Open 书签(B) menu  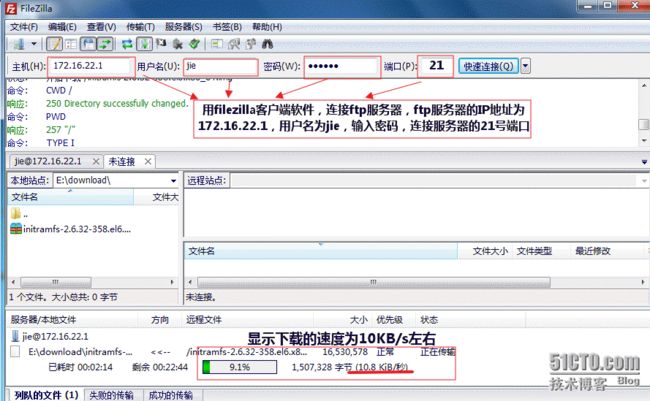coord(227,27)
